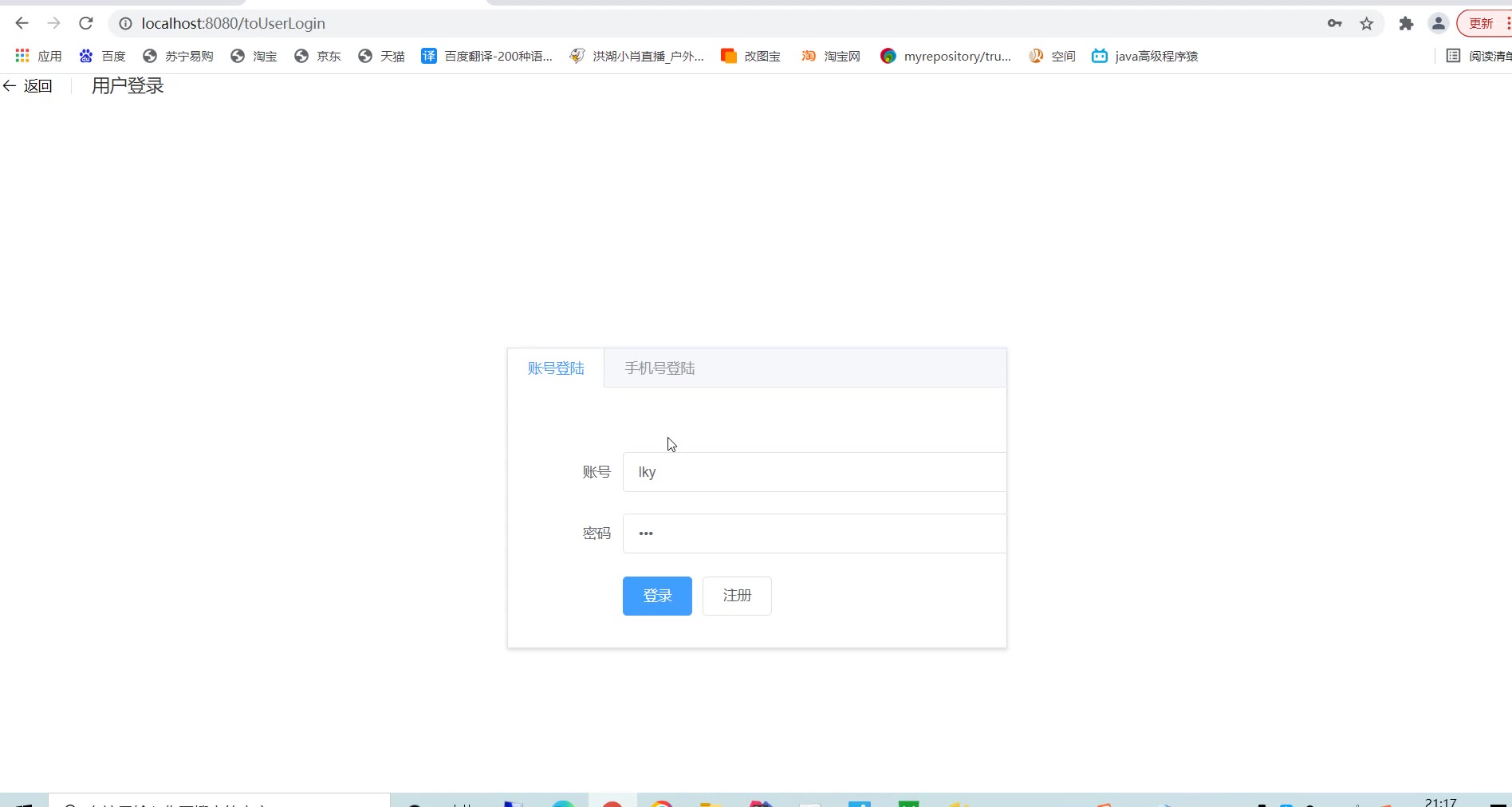Image resolution: width=1512 pixels, height=807 pixels.
Task: Open the 淘宝 bookmark
Action: (254, 56)
